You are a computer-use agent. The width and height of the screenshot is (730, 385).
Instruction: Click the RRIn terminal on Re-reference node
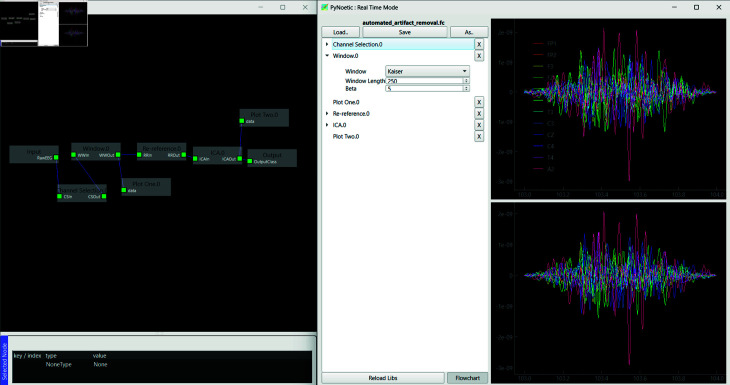click(139, 155)
